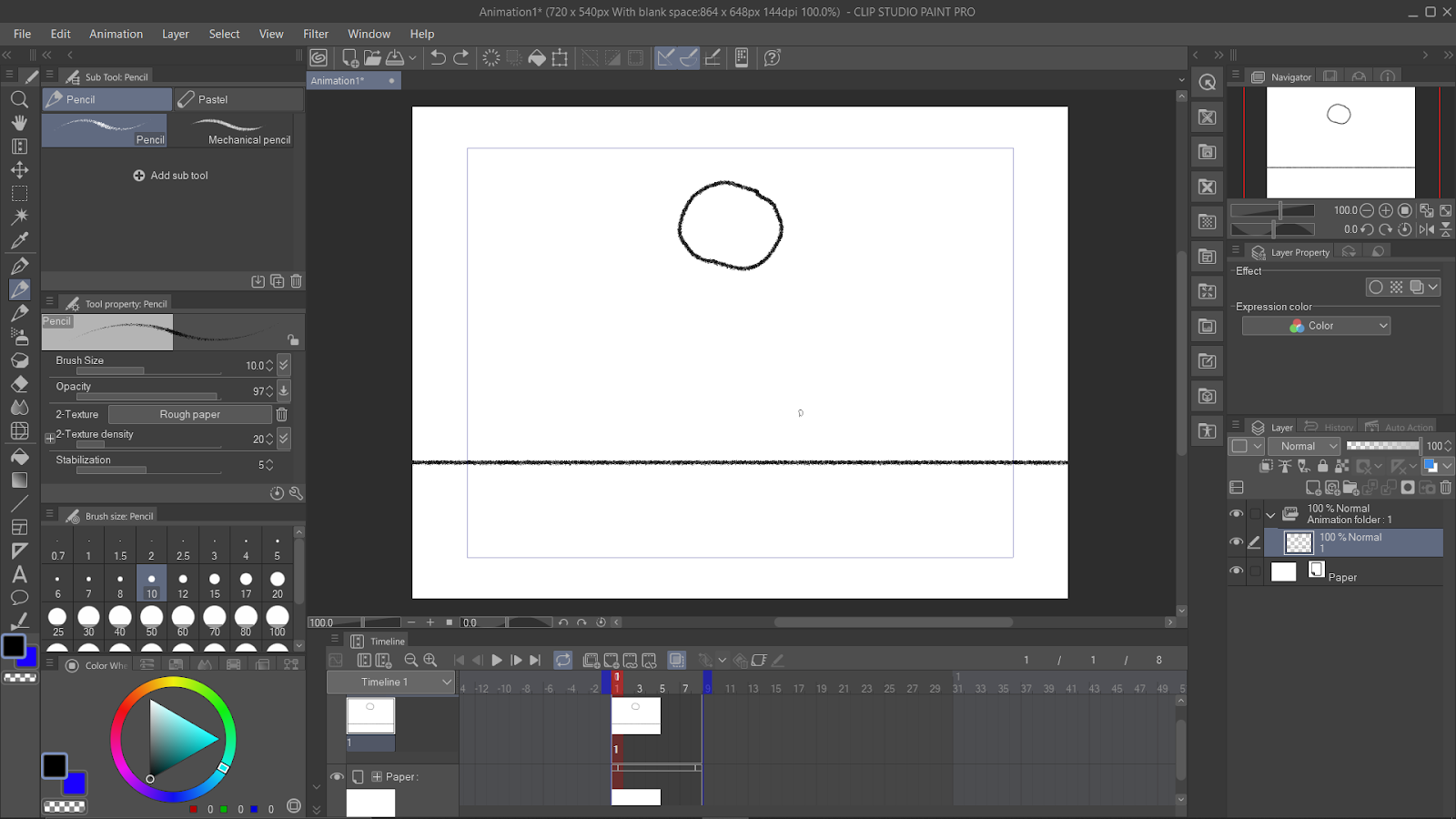Hide the Paper layer in Layer panel

(1236, 571)
